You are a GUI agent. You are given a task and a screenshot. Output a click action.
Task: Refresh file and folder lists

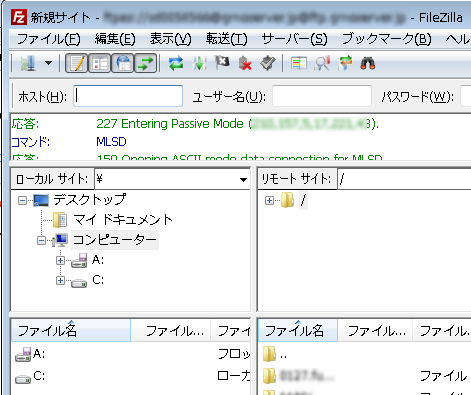176,63
